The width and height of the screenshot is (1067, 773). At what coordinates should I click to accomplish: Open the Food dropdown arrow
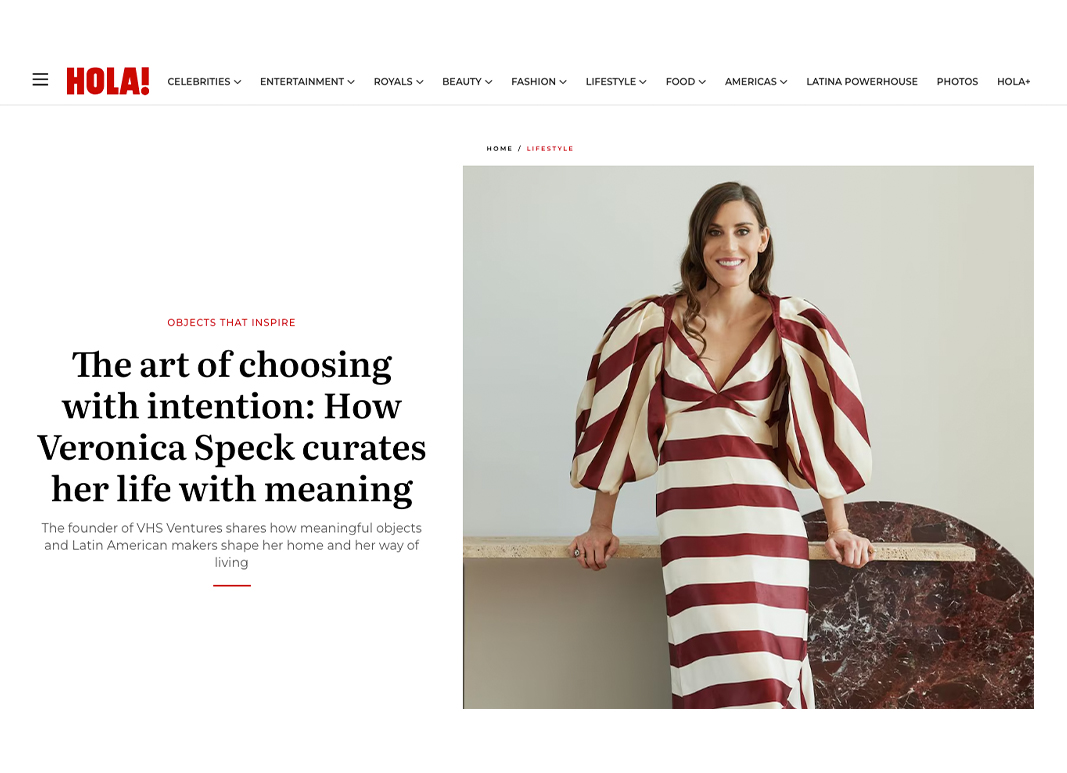click(702, 82)
